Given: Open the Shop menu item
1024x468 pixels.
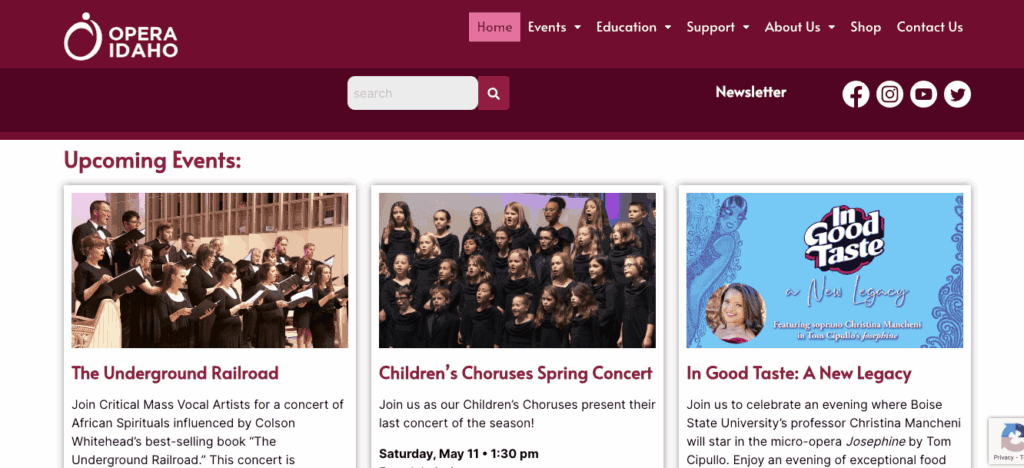Looking at the screenshot, I should pos(865,27).
